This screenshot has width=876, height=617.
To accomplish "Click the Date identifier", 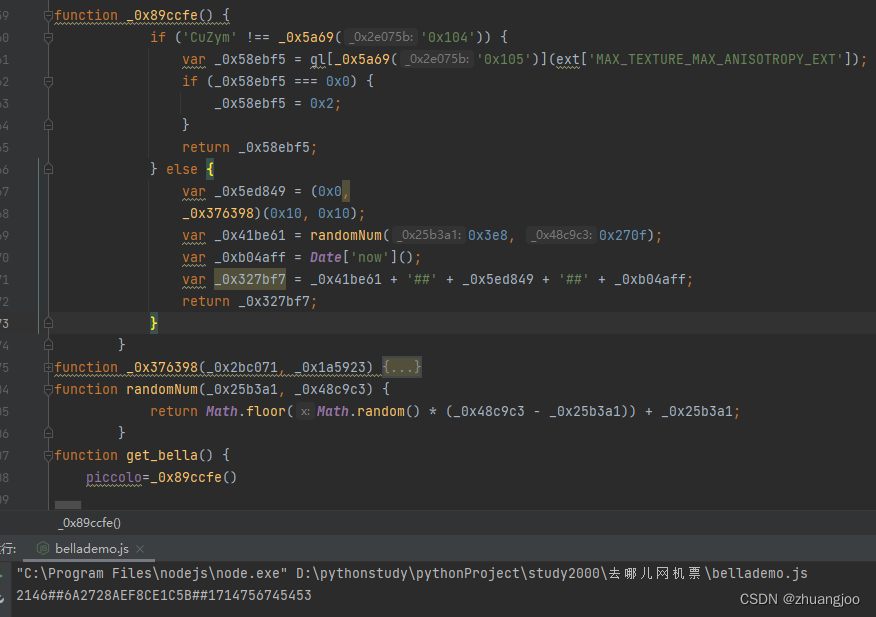I will (x=326, y=258).
